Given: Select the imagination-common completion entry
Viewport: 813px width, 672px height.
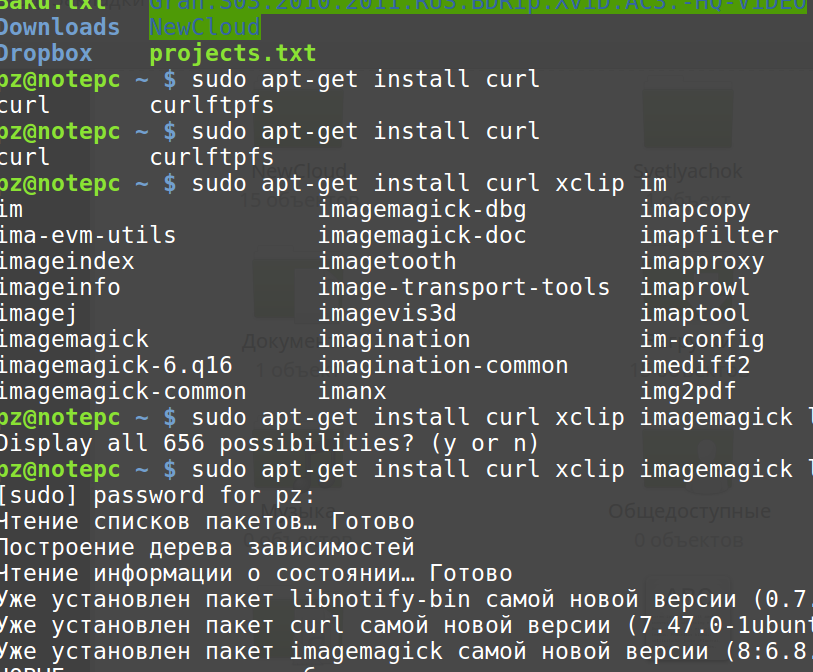Looking at the screenshot, I should pyautogui.click(x=443, y=366).
